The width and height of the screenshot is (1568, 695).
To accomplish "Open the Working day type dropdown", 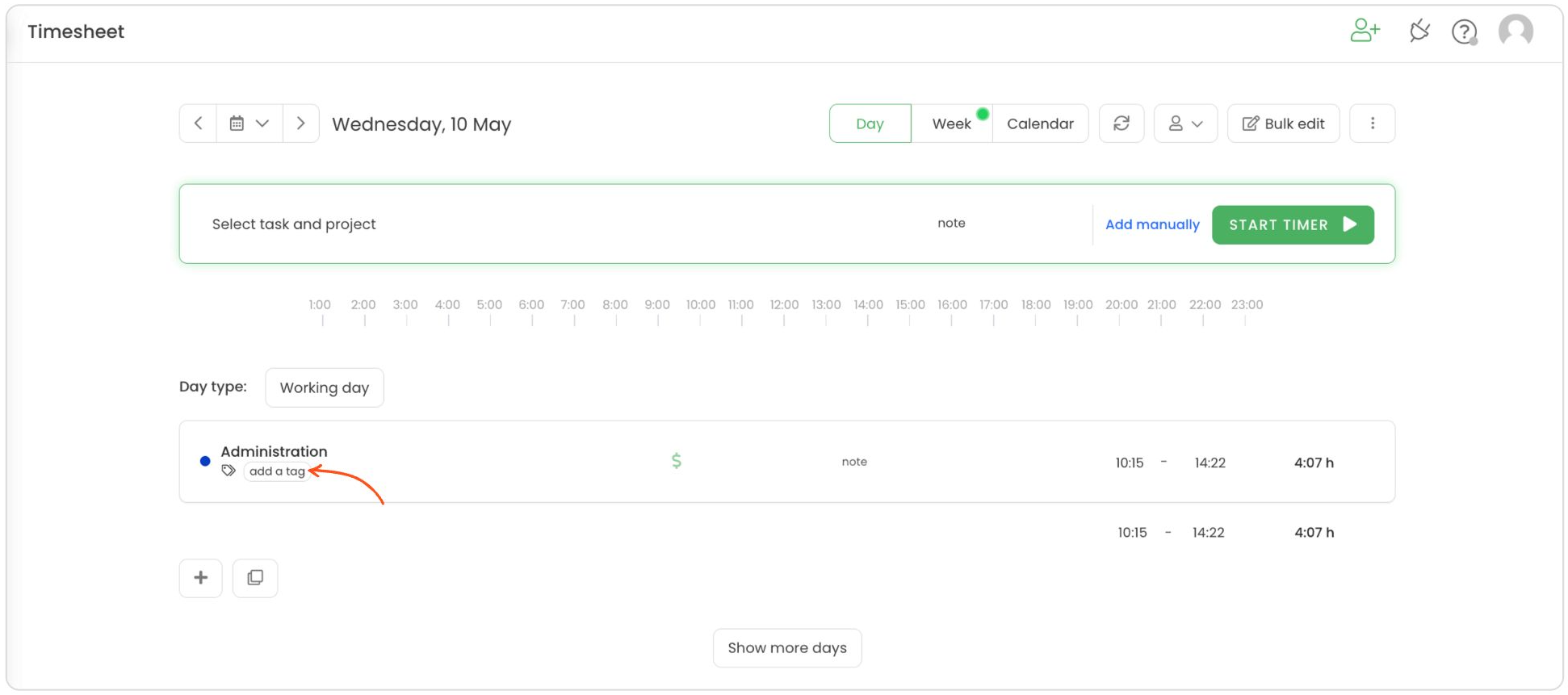I will point(324,387).
